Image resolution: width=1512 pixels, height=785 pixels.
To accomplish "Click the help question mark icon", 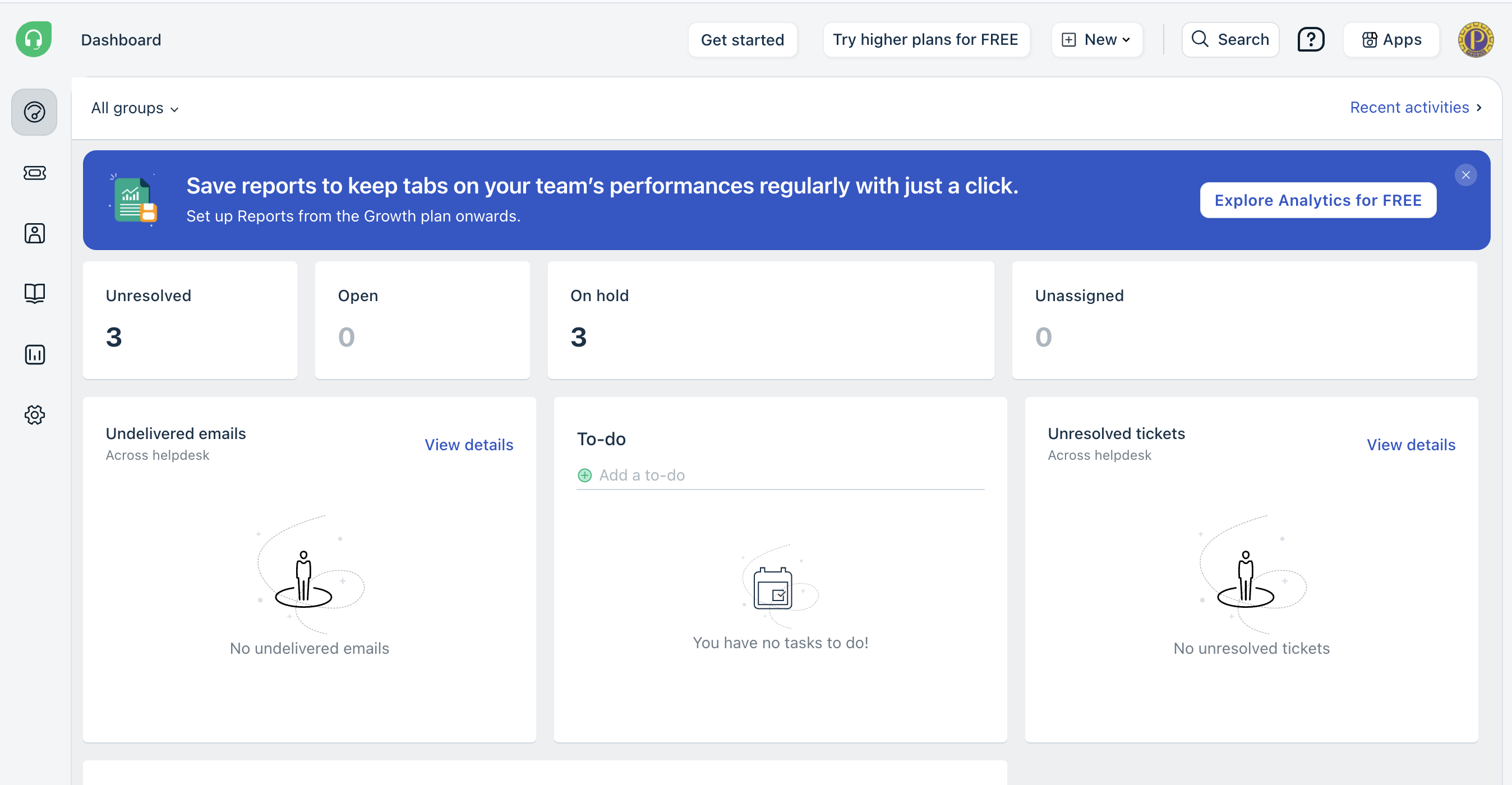I will 1310,39.
